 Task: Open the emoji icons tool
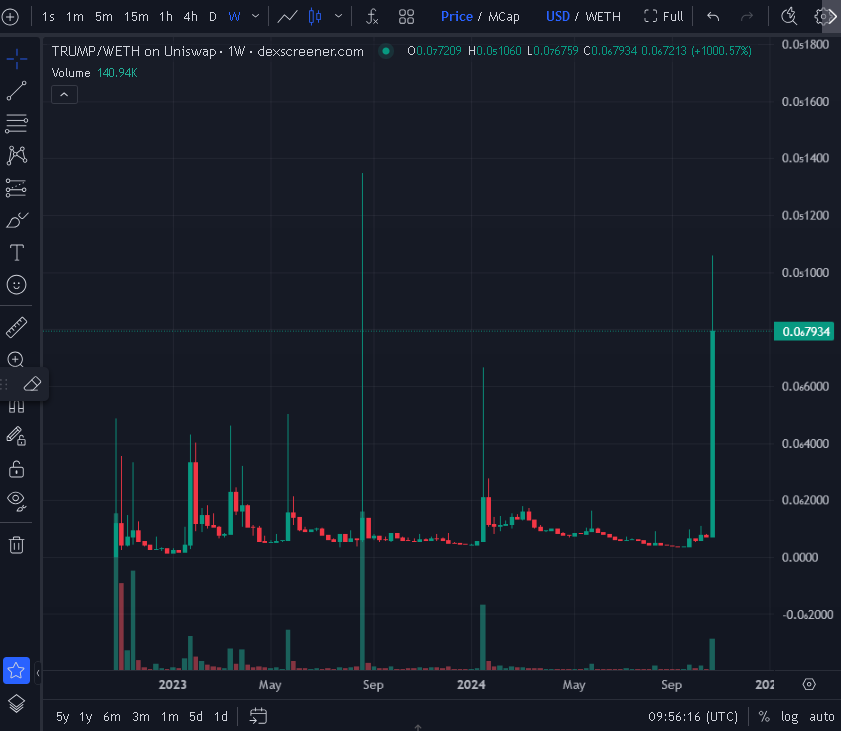[17, 284]
